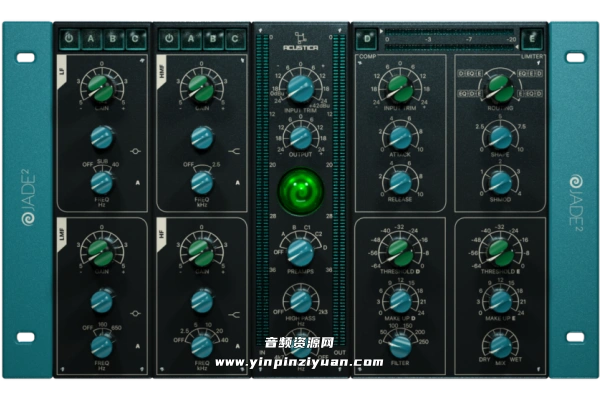Click the compressor ATTACK knob
The height and width of the screenshot is (400, 600).
tap(400, 138)
